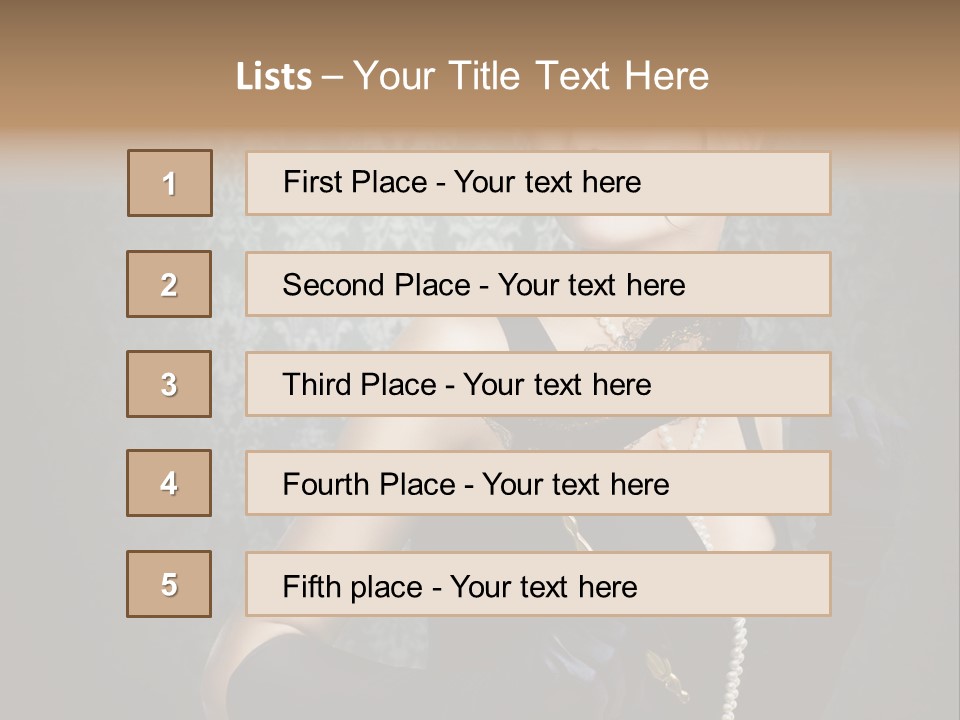Click the number 3 box

(x=169, y=384)
